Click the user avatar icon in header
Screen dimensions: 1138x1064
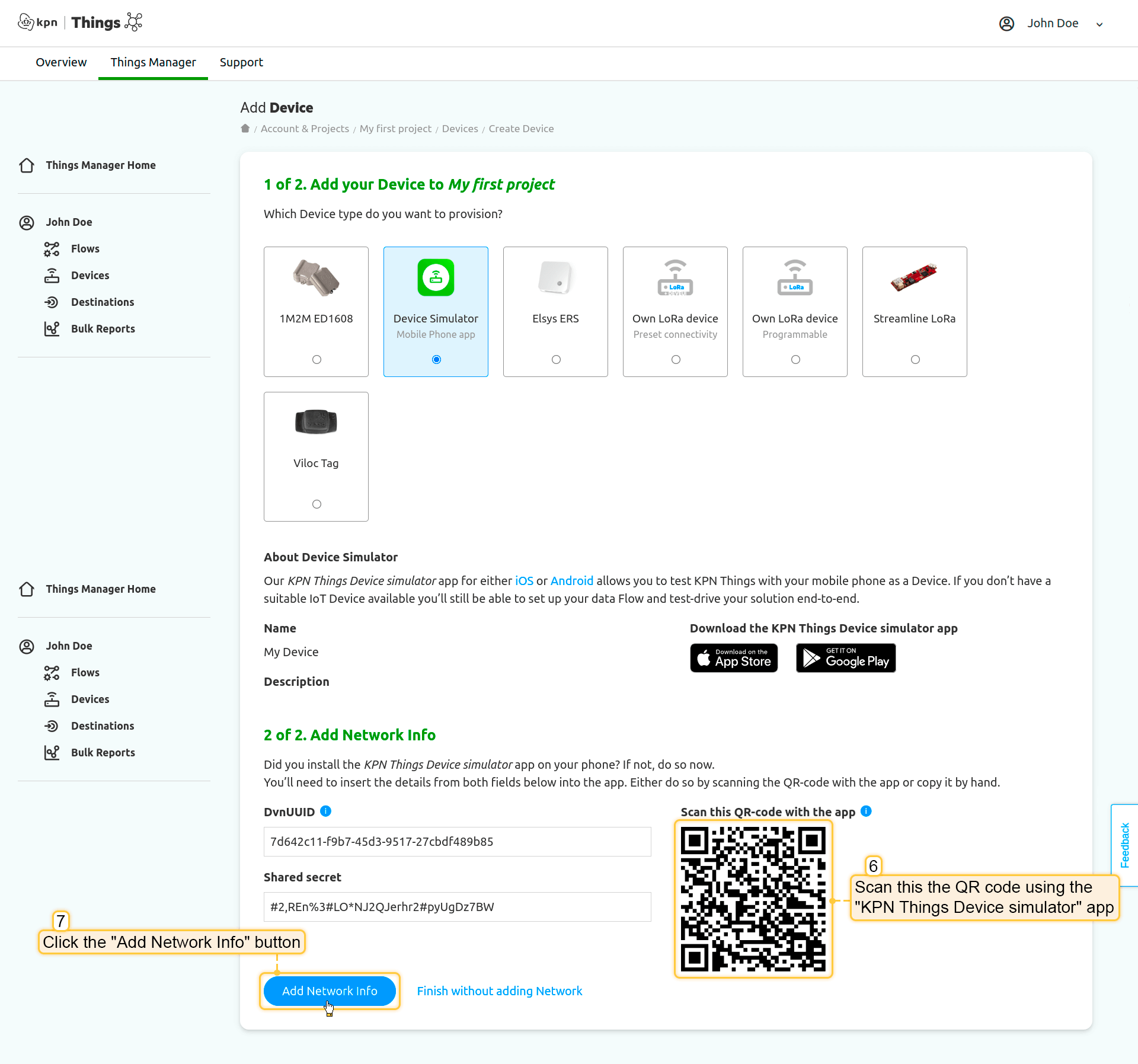click(x=1006, y=24)
